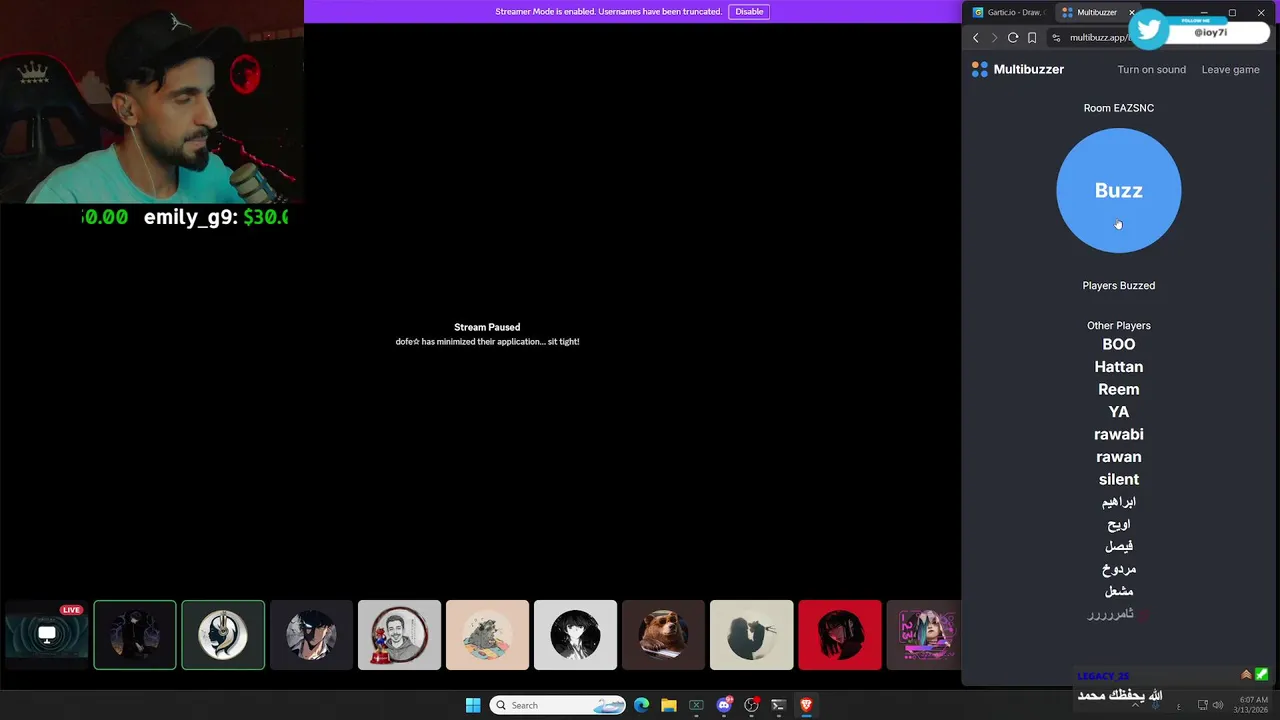Select the white circular logo avatar tile
Screen dimensions: 1280x720
point(223,635)
